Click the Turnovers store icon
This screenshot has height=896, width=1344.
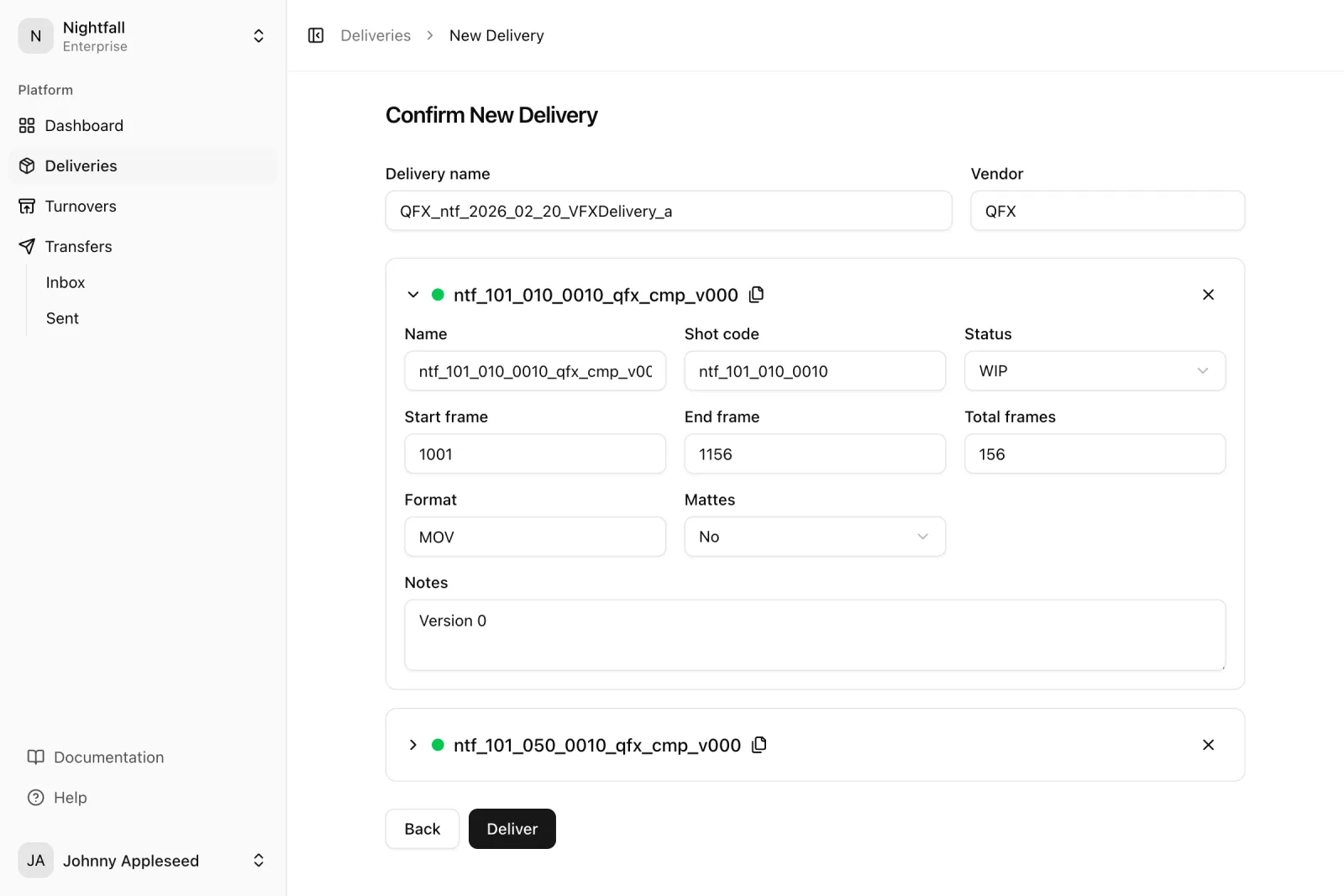pyautogui.click(x=27, y=207)
